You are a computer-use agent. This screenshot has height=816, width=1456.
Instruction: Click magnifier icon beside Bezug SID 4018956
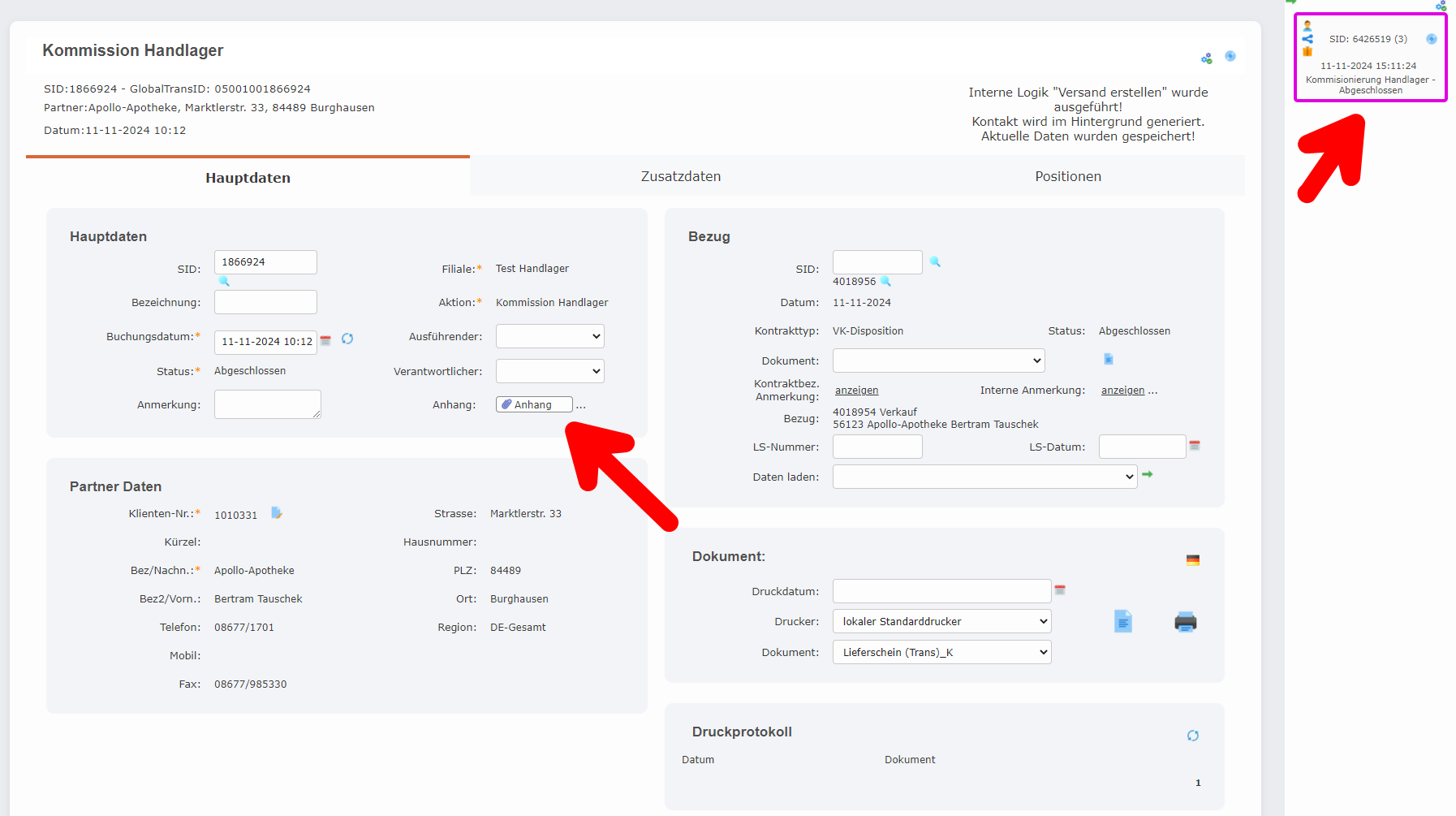click(x=885, y=281)
